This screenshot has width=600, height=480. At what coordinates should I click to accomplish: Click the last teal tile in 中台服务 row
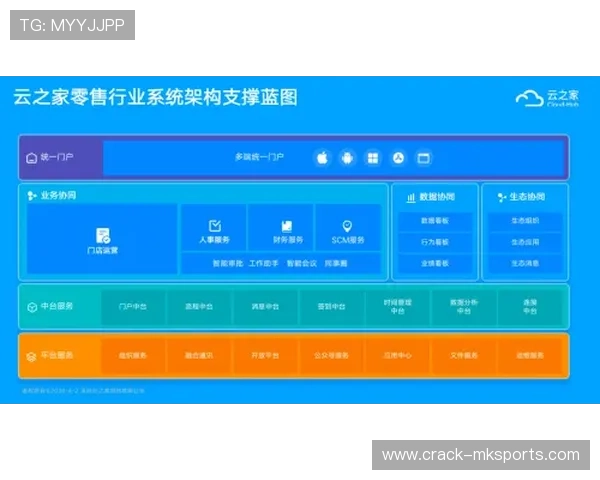pos(530,307)
